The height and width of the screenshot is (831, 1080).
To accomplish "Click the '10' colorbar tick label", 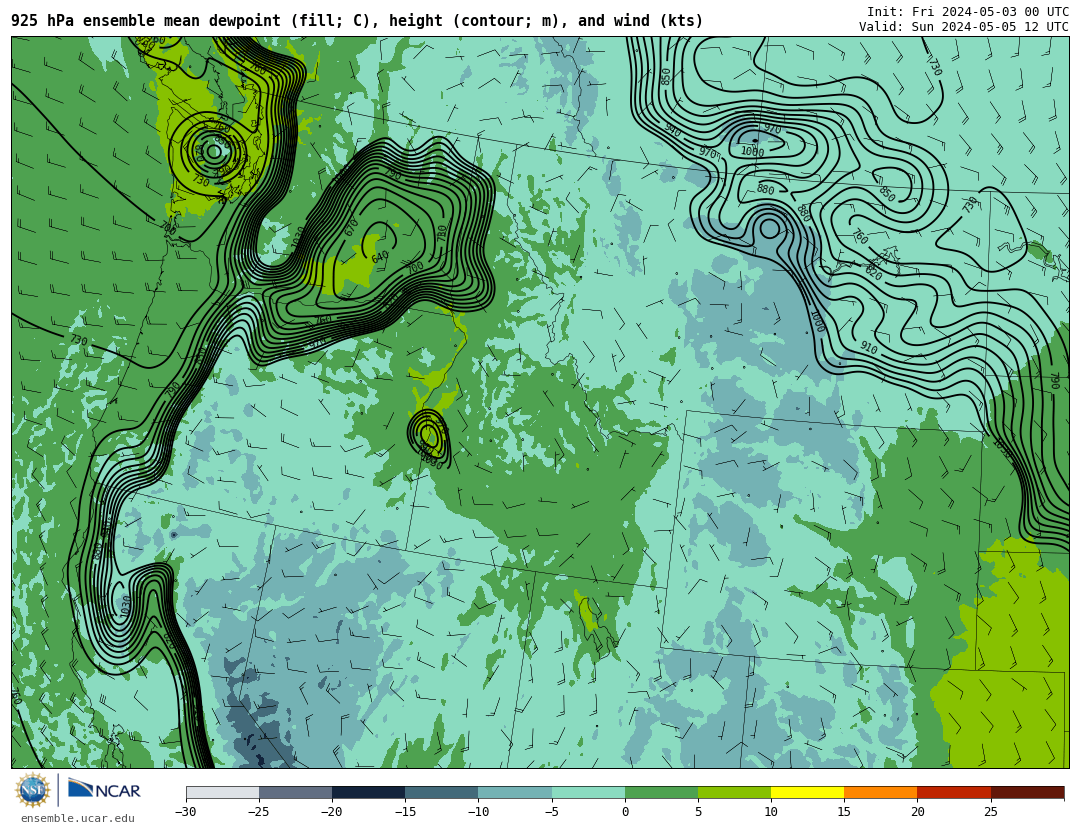I will click(x=771, y=812).
